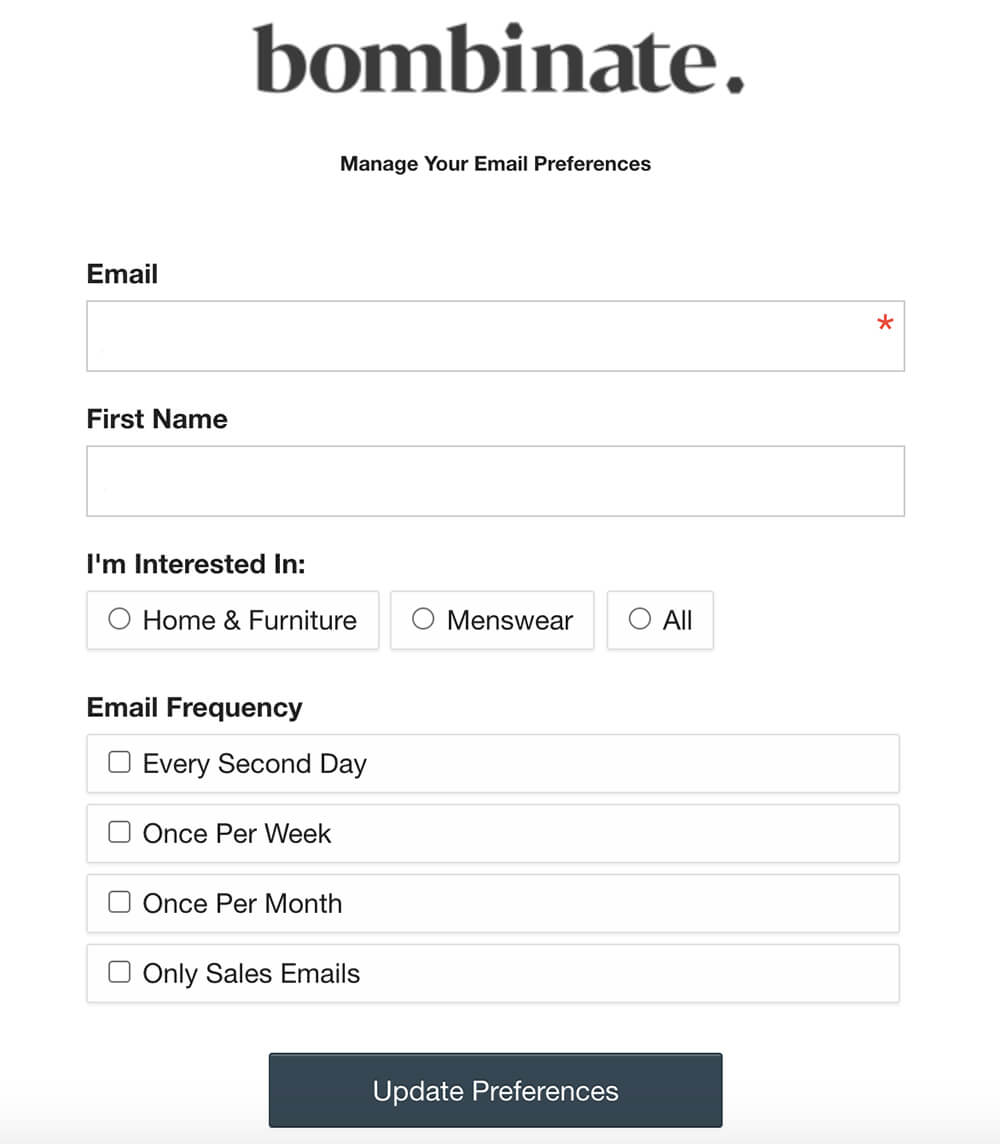The height and width of the screenshot is (1144, 1000).
Task: Click the I'm Interested In label
Action: [196, 564]
